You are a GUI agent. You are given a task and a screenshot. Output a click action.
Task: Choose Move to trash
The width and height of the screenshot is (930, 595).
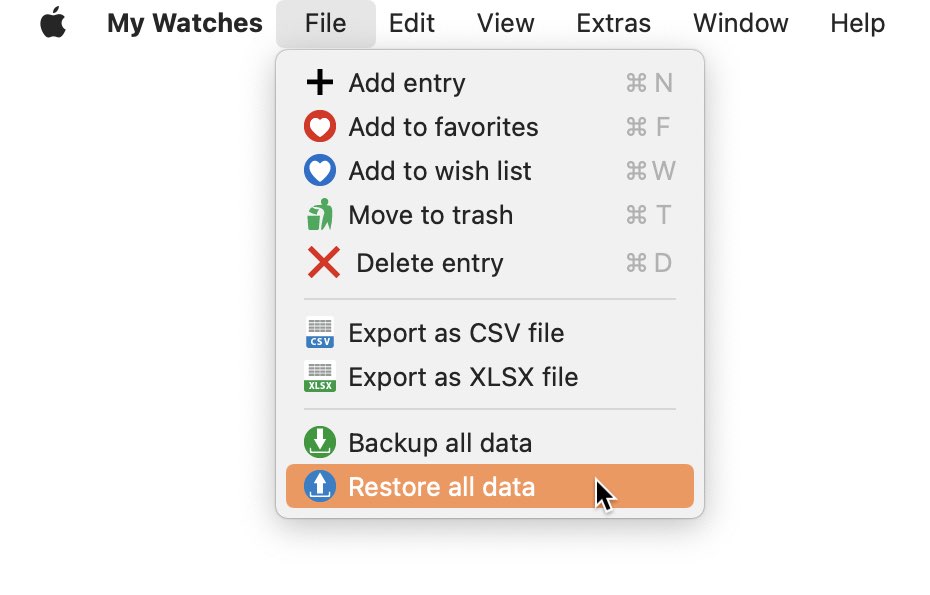[490, 214]
